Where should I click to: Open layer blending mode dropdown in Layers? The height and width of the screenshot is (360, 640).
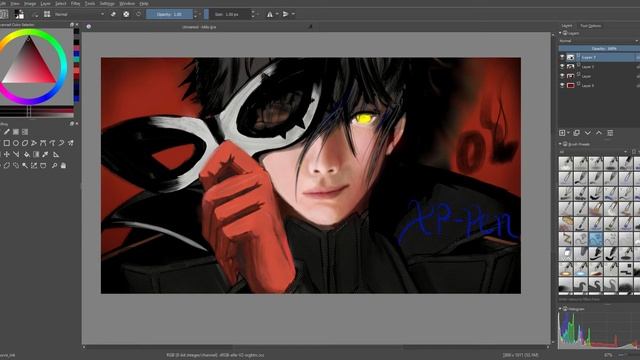(599, 41)
